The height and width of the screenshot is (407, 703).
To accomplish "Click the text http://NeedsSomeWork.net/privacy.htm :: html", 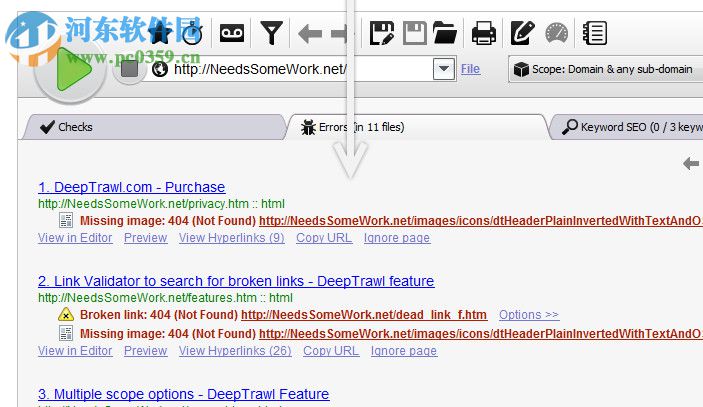I will point(161,204).
